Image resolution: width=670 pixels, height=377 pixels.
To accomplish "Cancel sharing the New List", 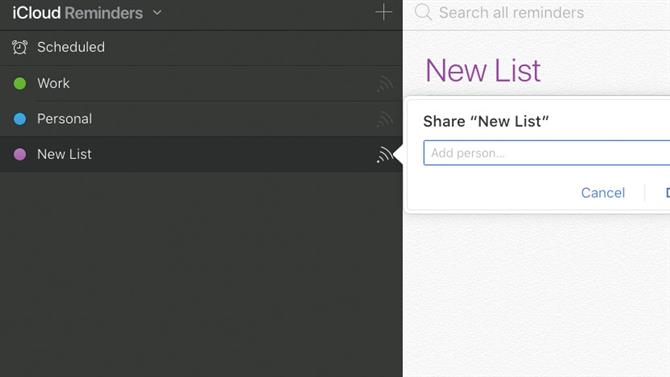I will coord(602,193).
